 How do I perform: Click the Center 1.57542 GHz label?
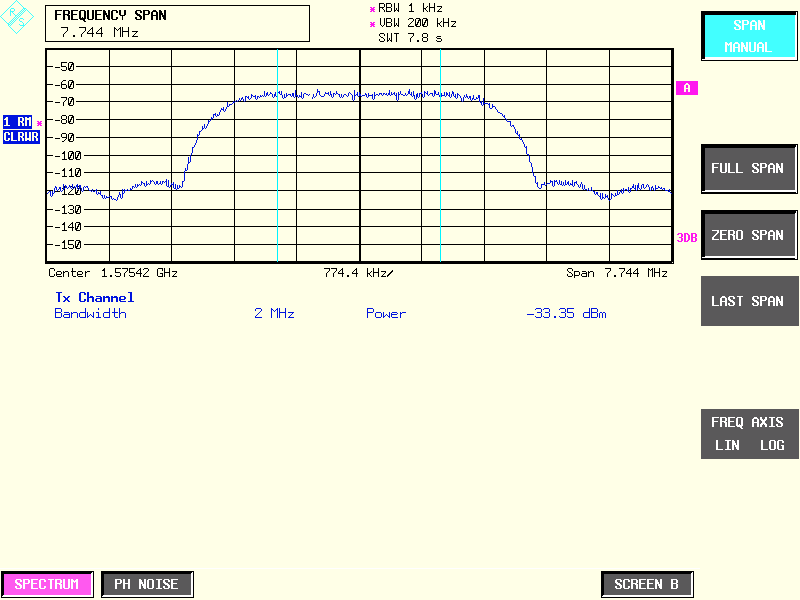pos(112,273)
